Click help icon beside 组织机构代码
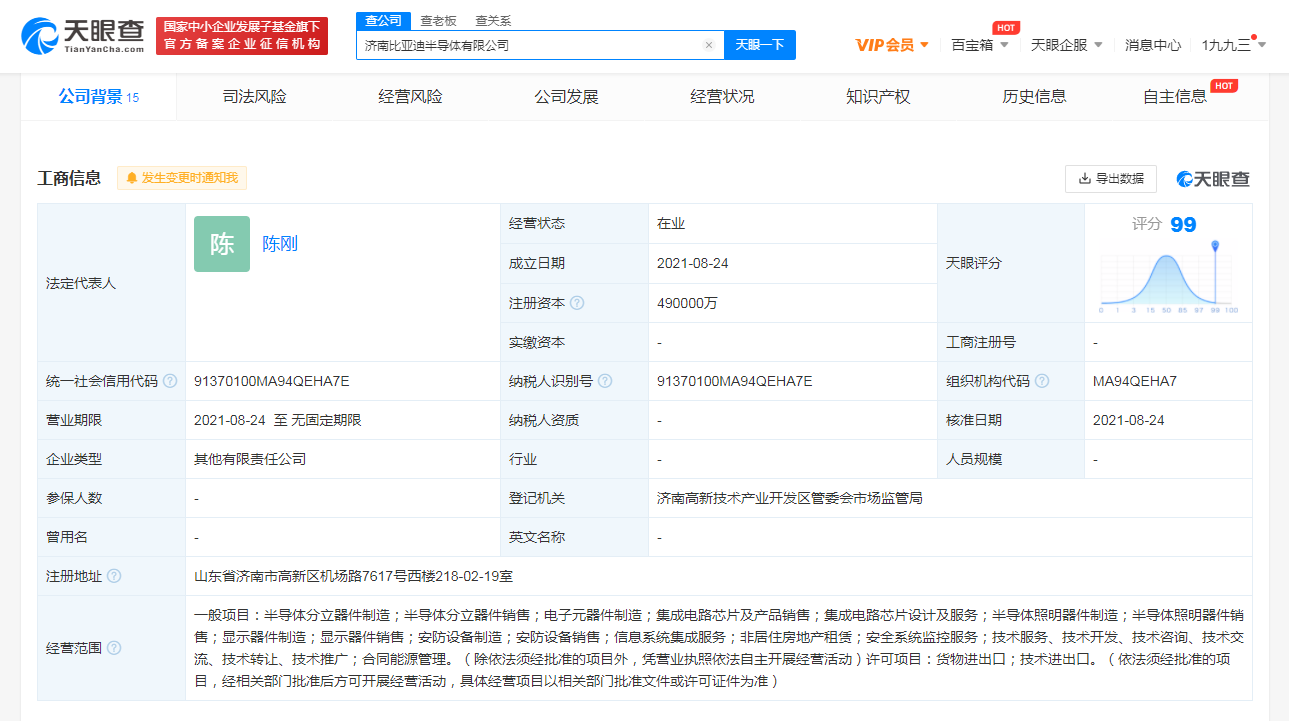This screenshot has height=721, width=1289. click(1042, 381)
